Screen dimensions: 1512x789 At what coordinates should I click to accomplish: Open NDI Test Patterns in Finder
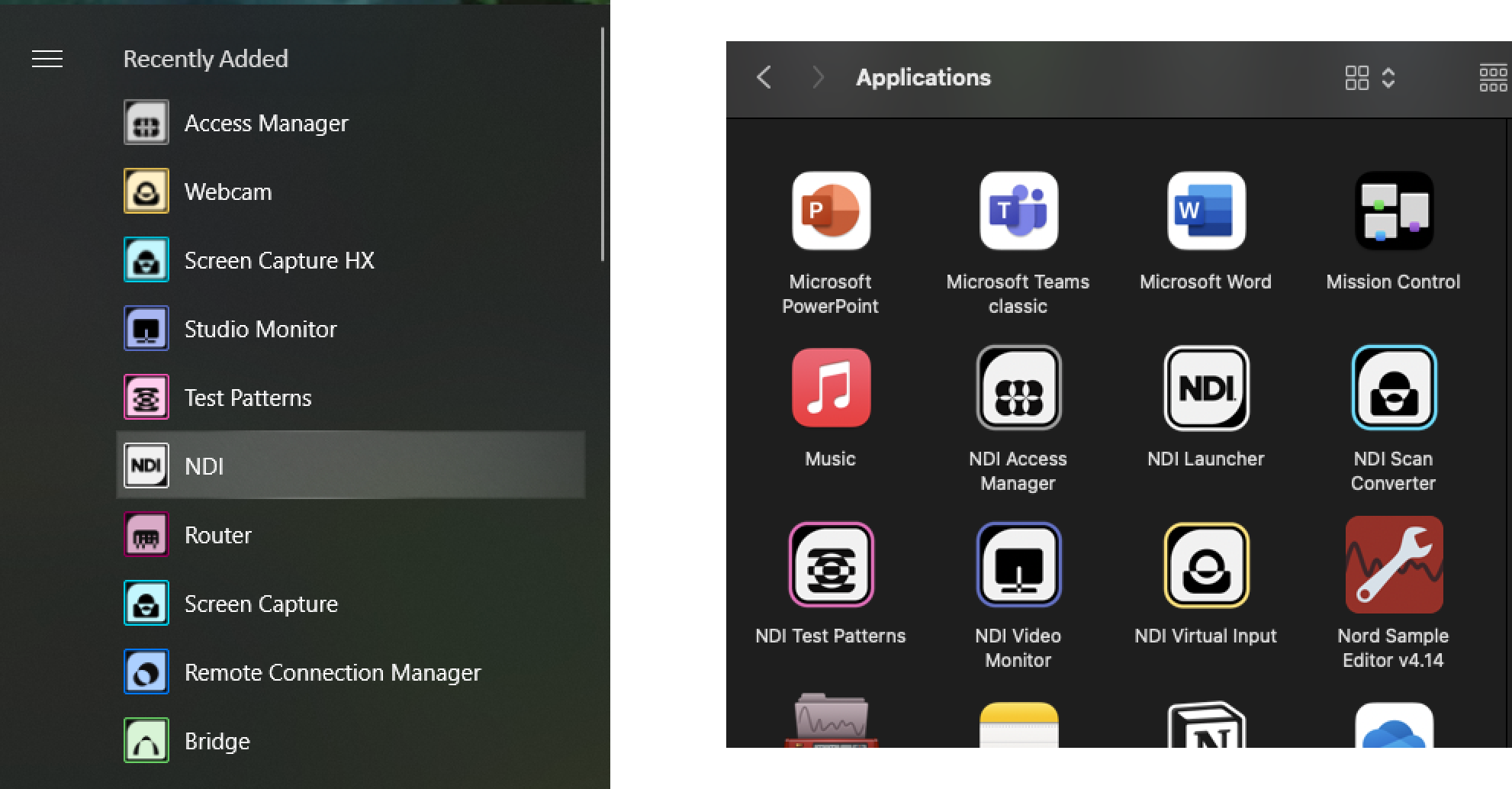(x=831, y=565)
